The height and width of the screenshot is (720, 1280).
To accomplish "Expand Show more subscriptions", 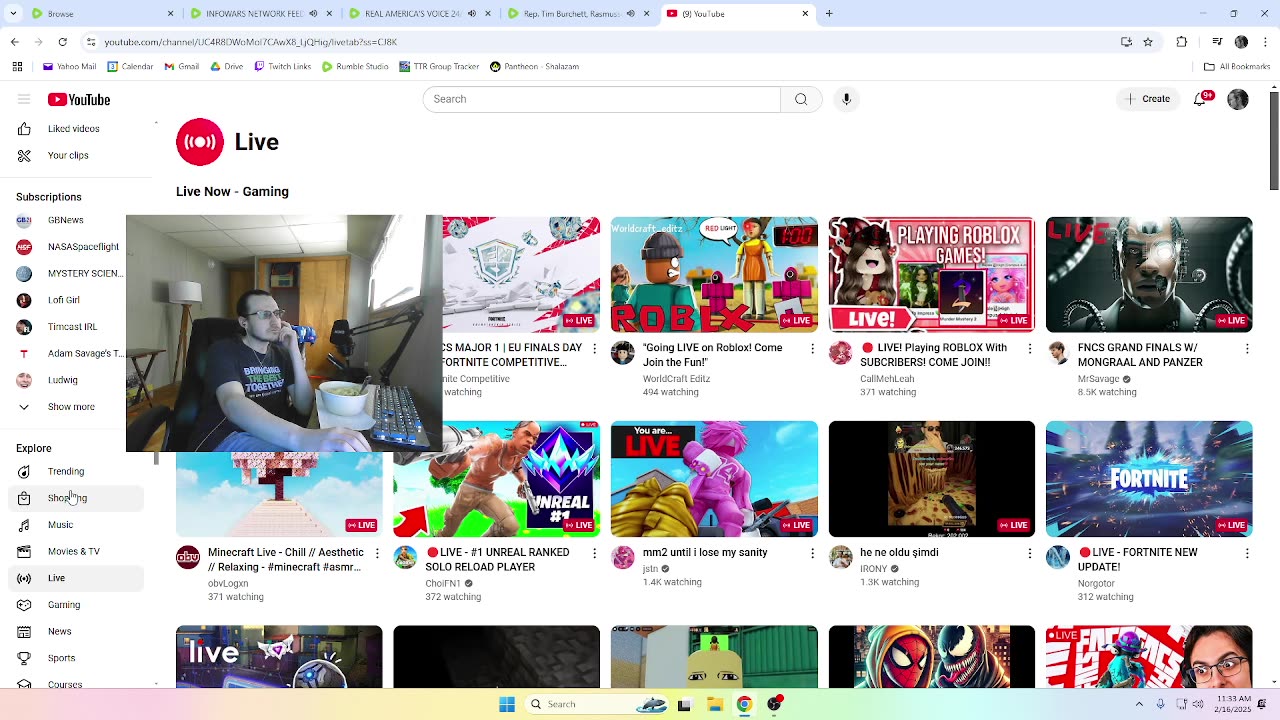I will click(x=72, y=407).
